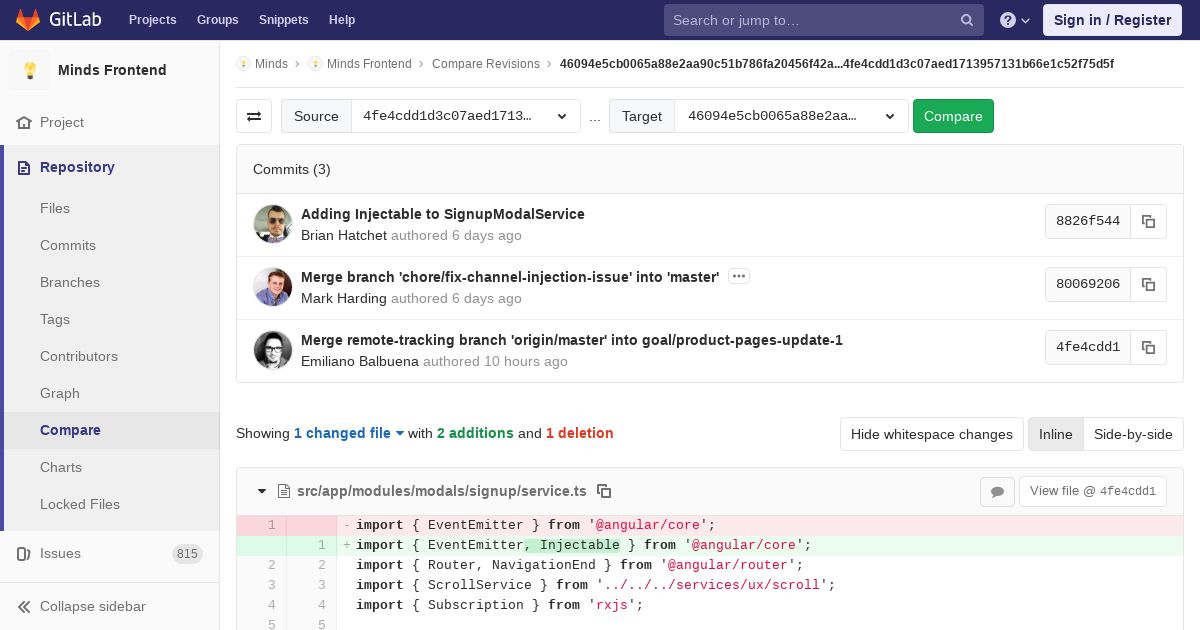Swap source and target revisions button

click(x=254, y=116)
